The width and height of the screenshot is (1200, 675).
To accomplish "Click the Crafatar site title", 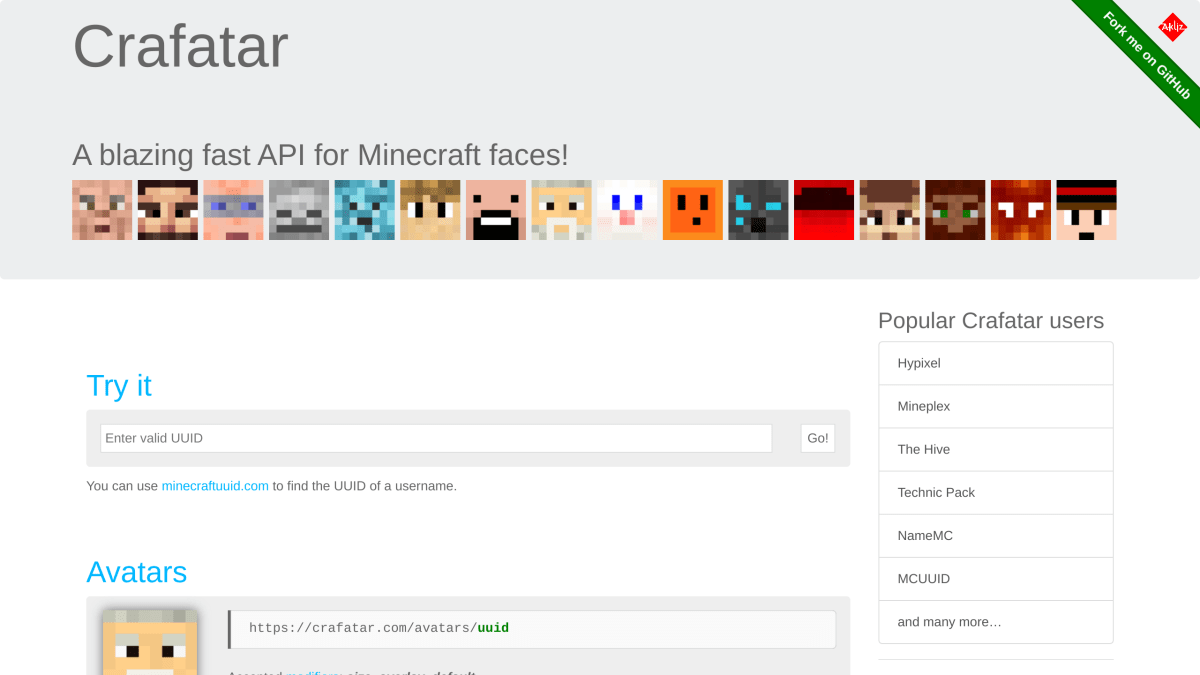I will point(181,46).
